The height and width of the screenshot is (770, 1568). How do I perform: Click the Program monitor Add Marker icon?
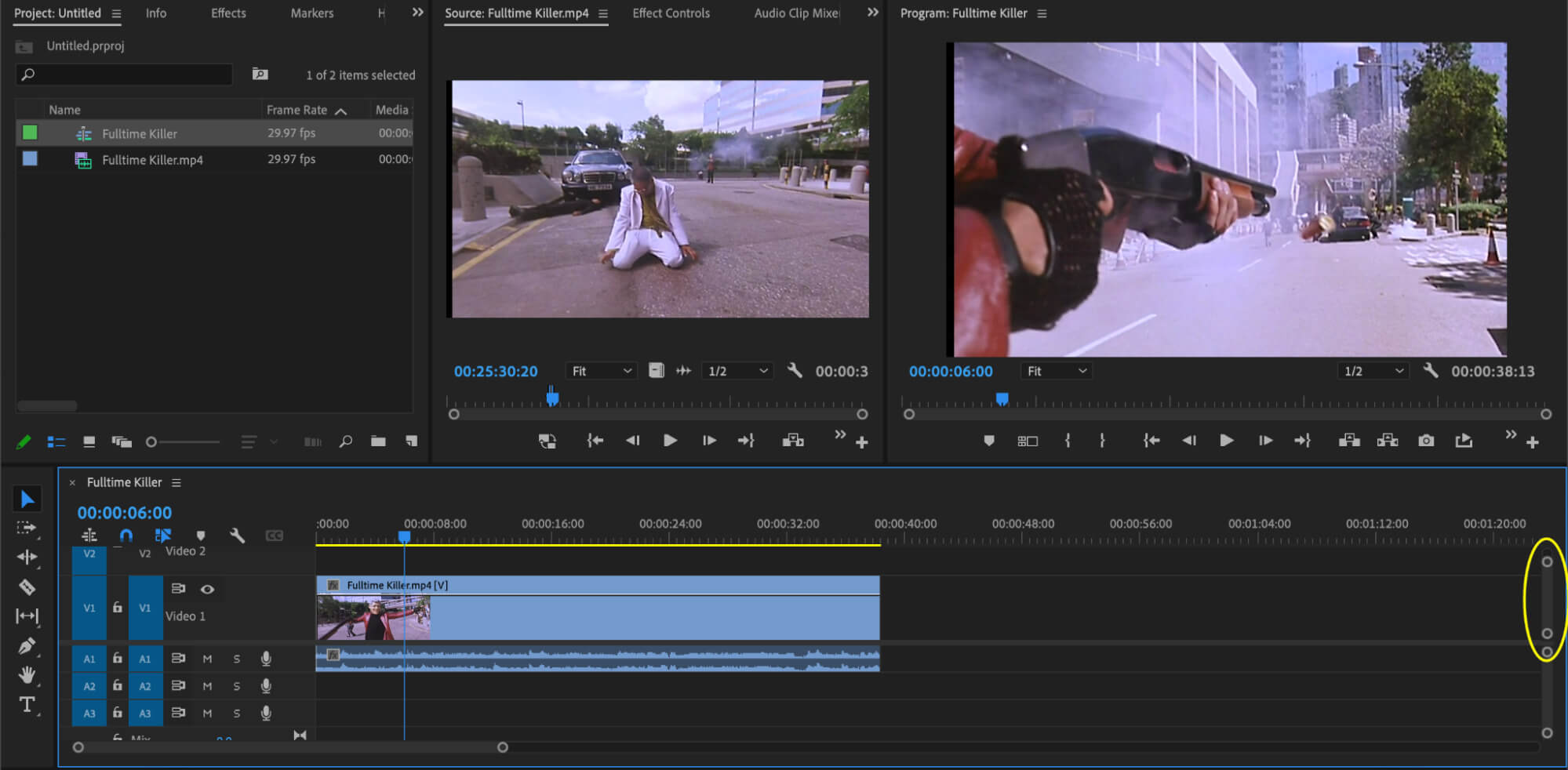(989, 441)
